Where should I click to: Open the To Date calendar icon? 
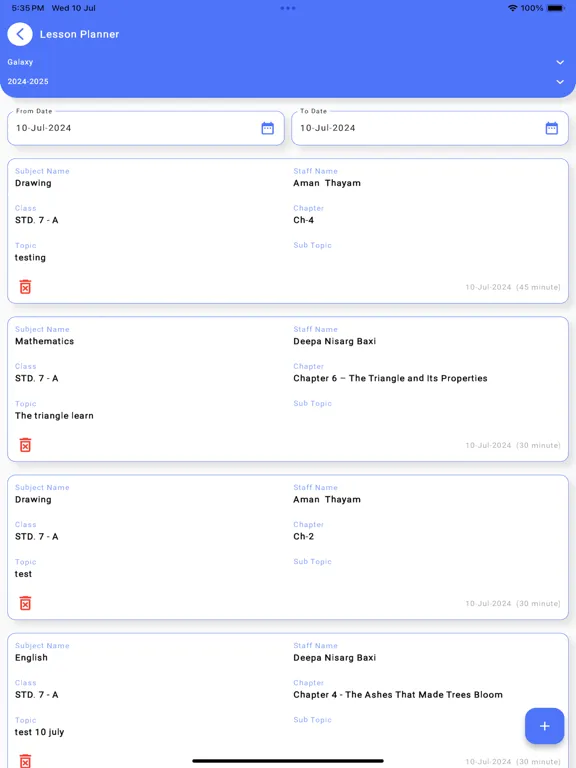tap(552, 128)
